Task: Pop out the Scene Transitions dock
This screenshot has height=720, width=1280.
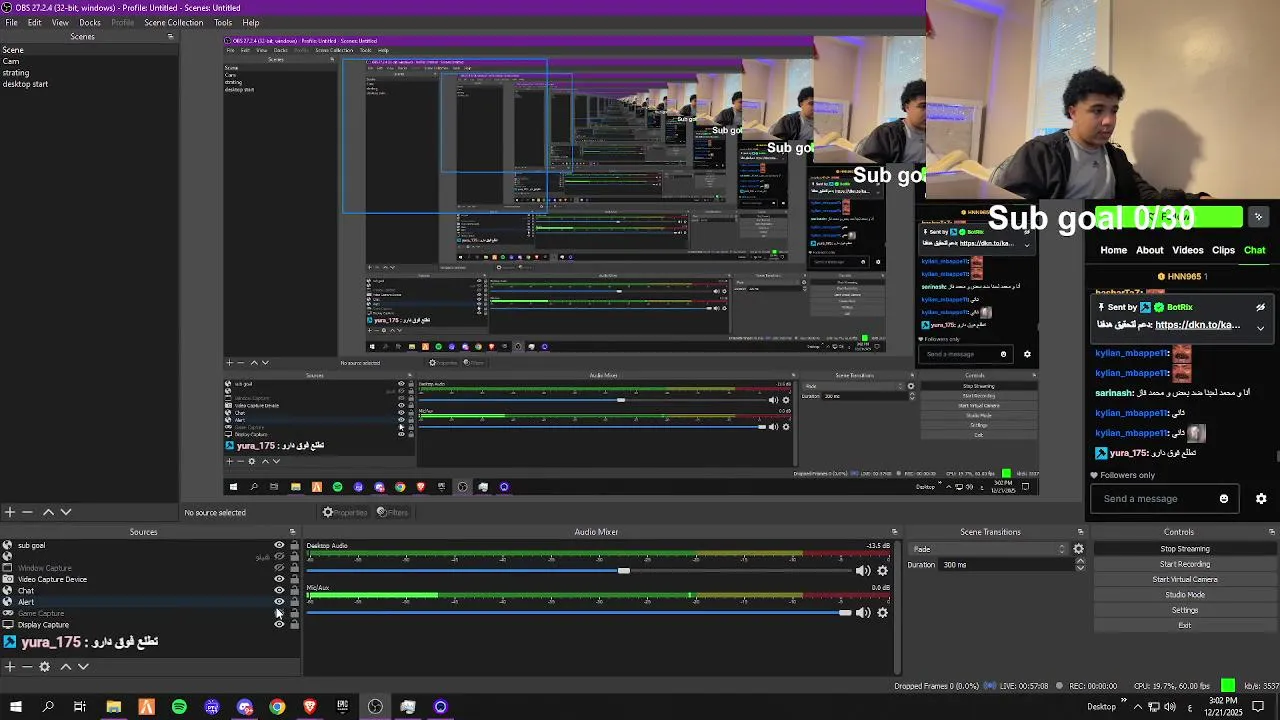Action: 1080,532
